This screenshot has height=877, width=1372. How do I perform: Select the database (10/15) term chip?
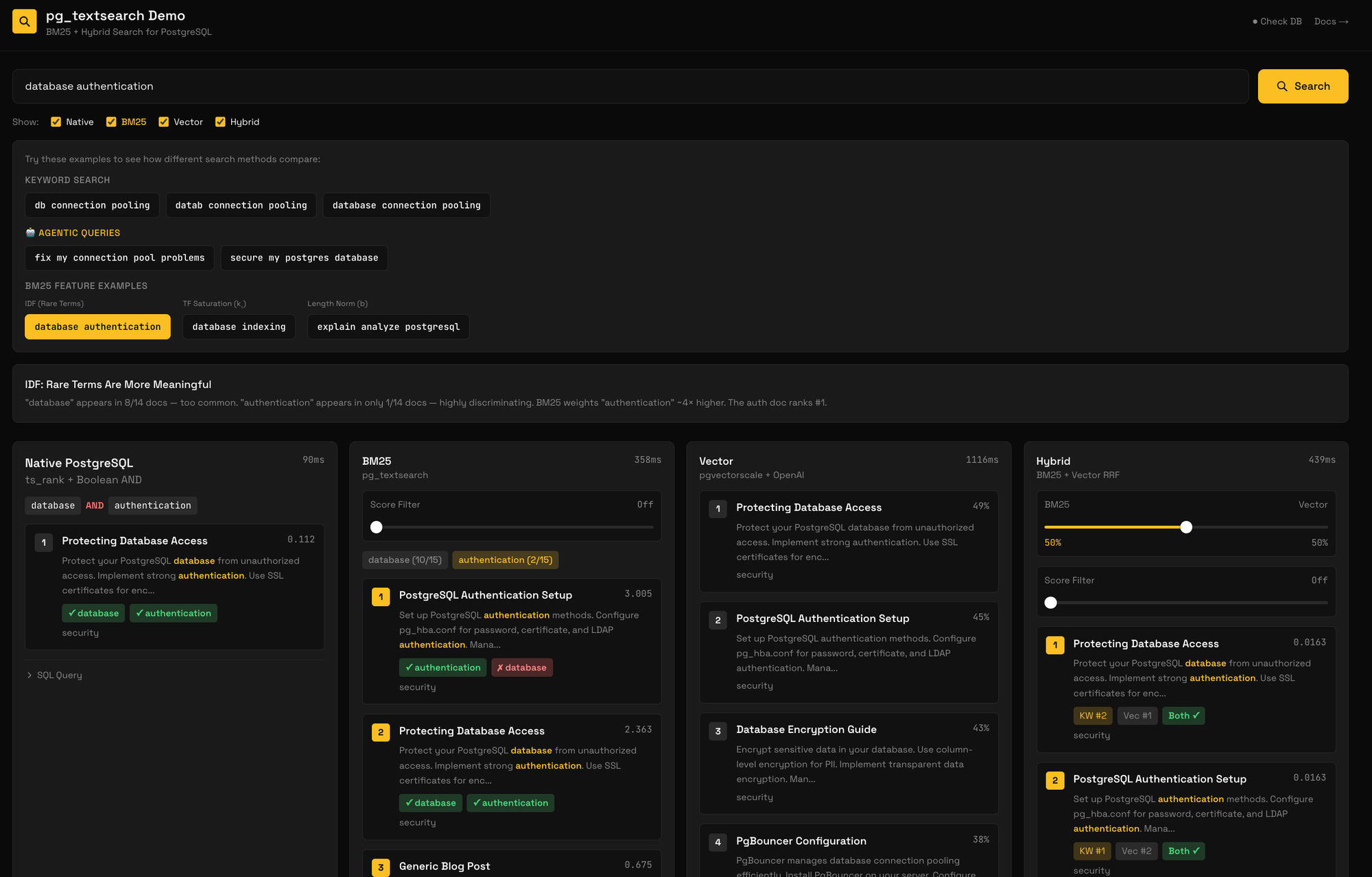click(405, 560)
